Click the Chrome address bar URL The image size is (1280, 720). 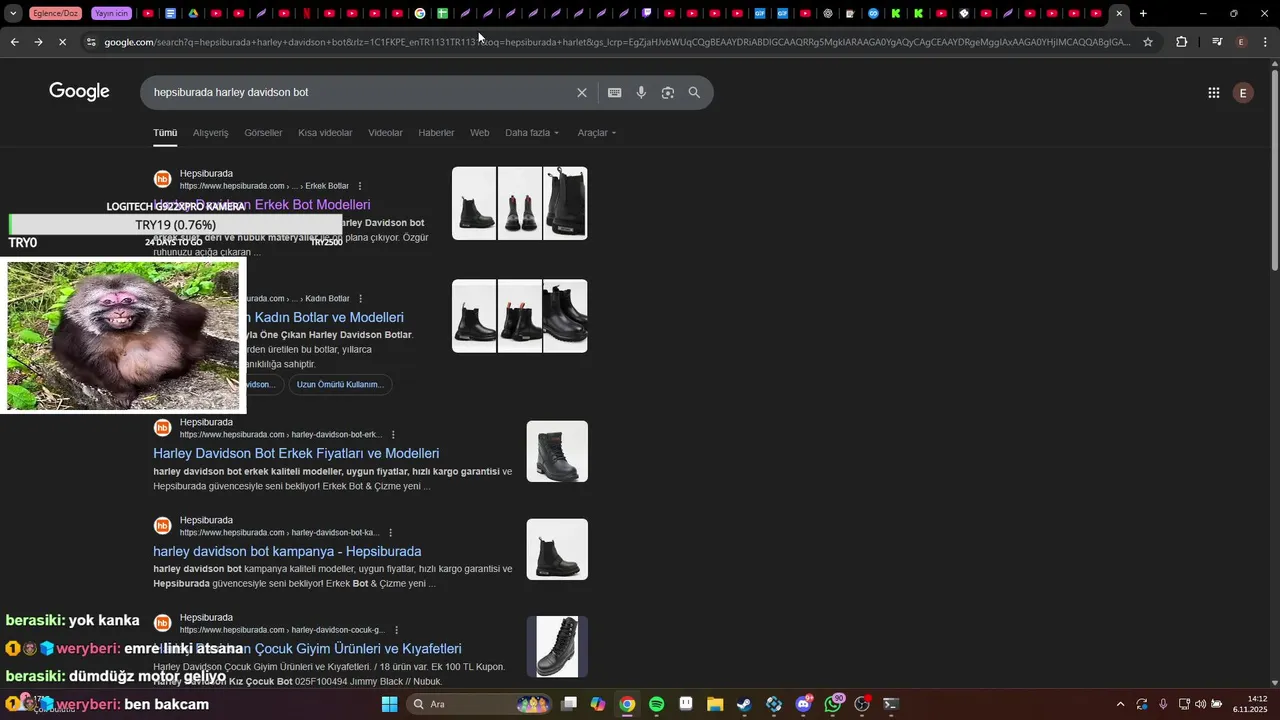tap(617, 42)
